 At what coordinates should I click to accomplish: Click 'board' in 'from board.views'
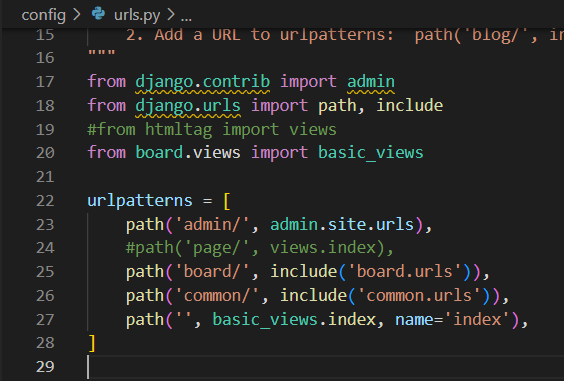tap(159, 153)
